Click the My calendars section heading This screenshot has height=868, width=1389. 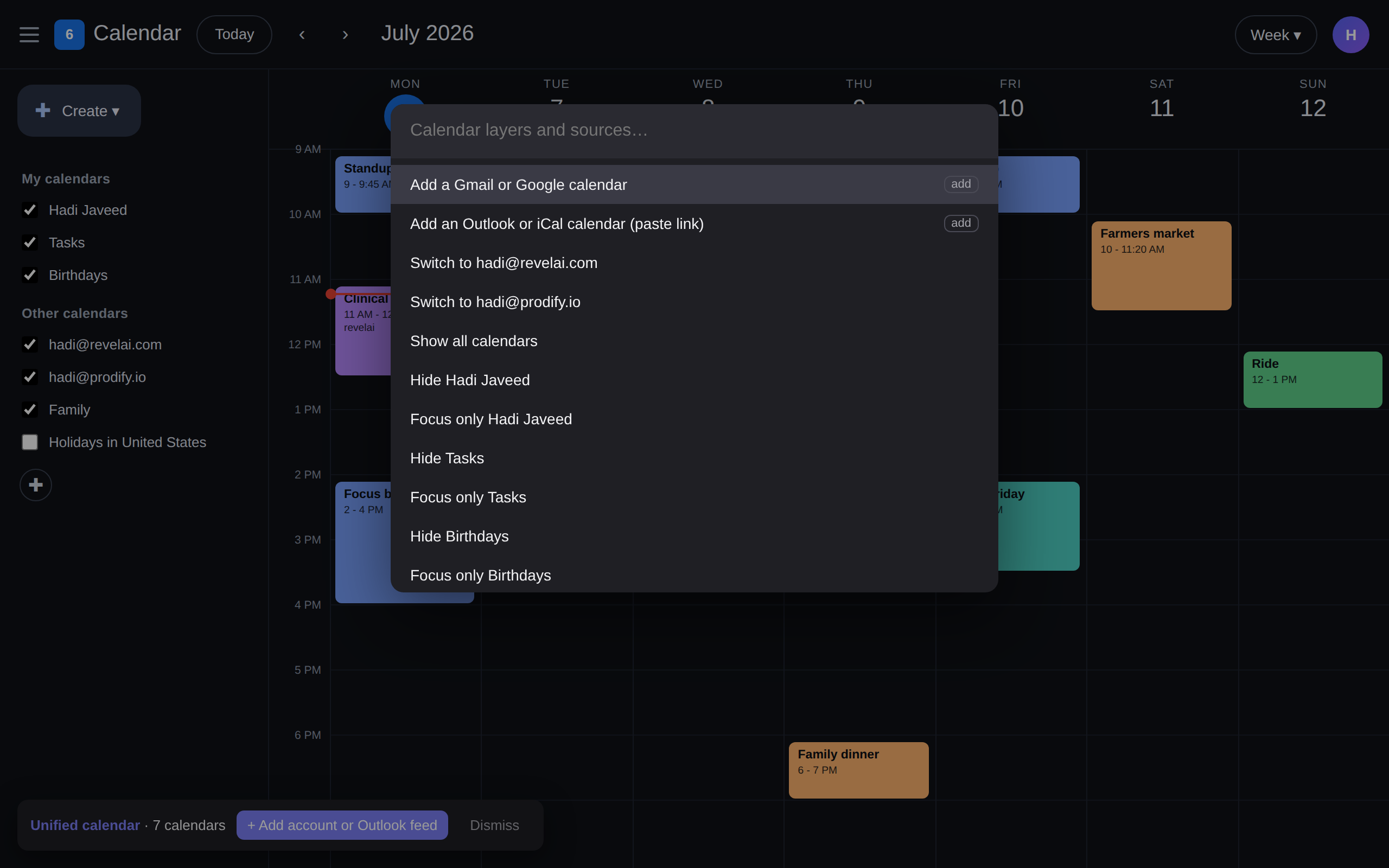tap(66, 179)
